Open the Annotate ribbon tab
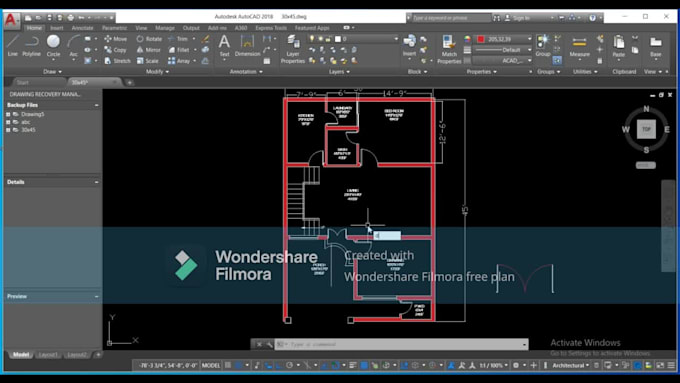 click(x=82, y=28)
